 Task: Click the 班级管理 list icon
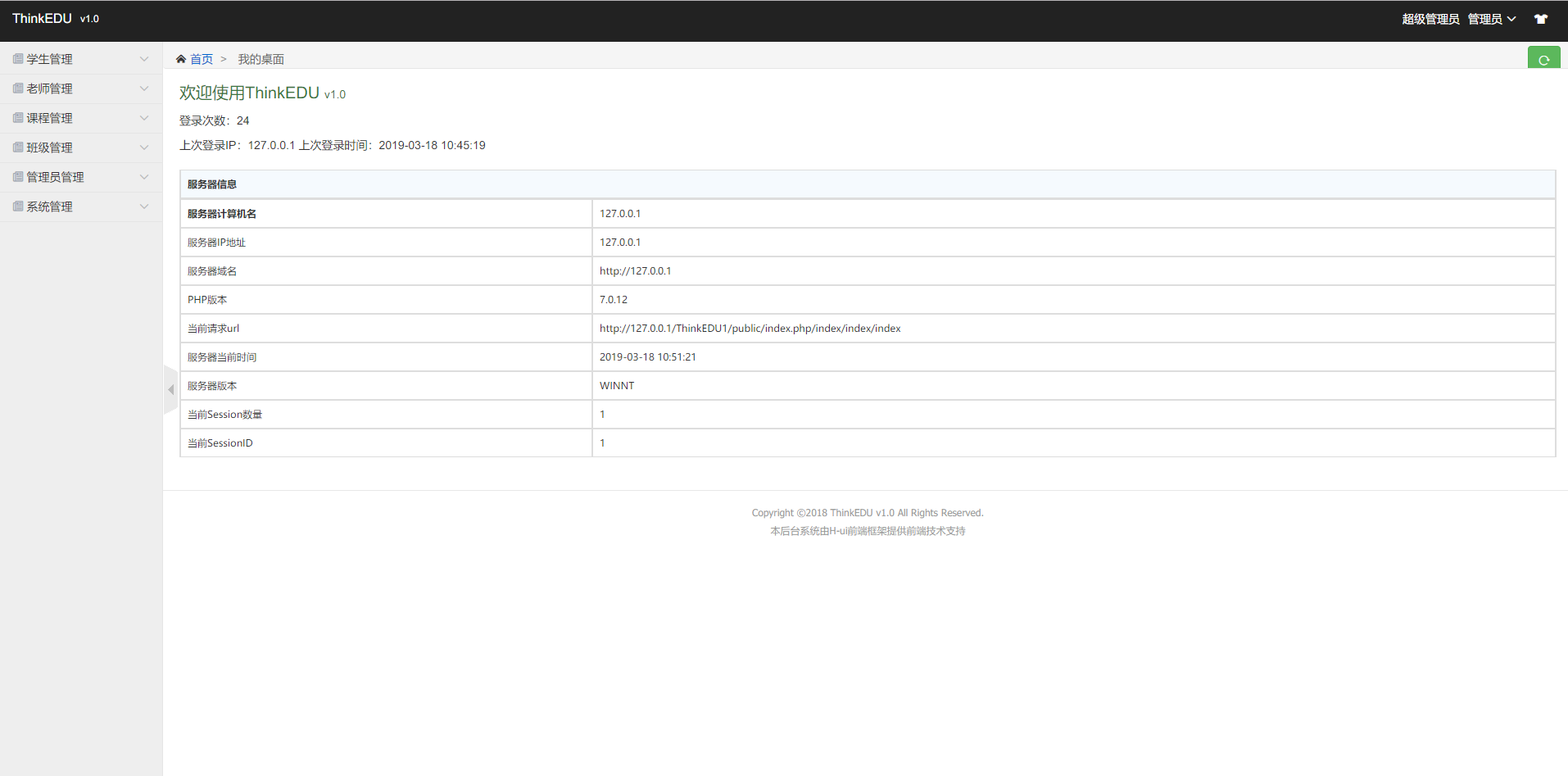[x=18, y=147]
